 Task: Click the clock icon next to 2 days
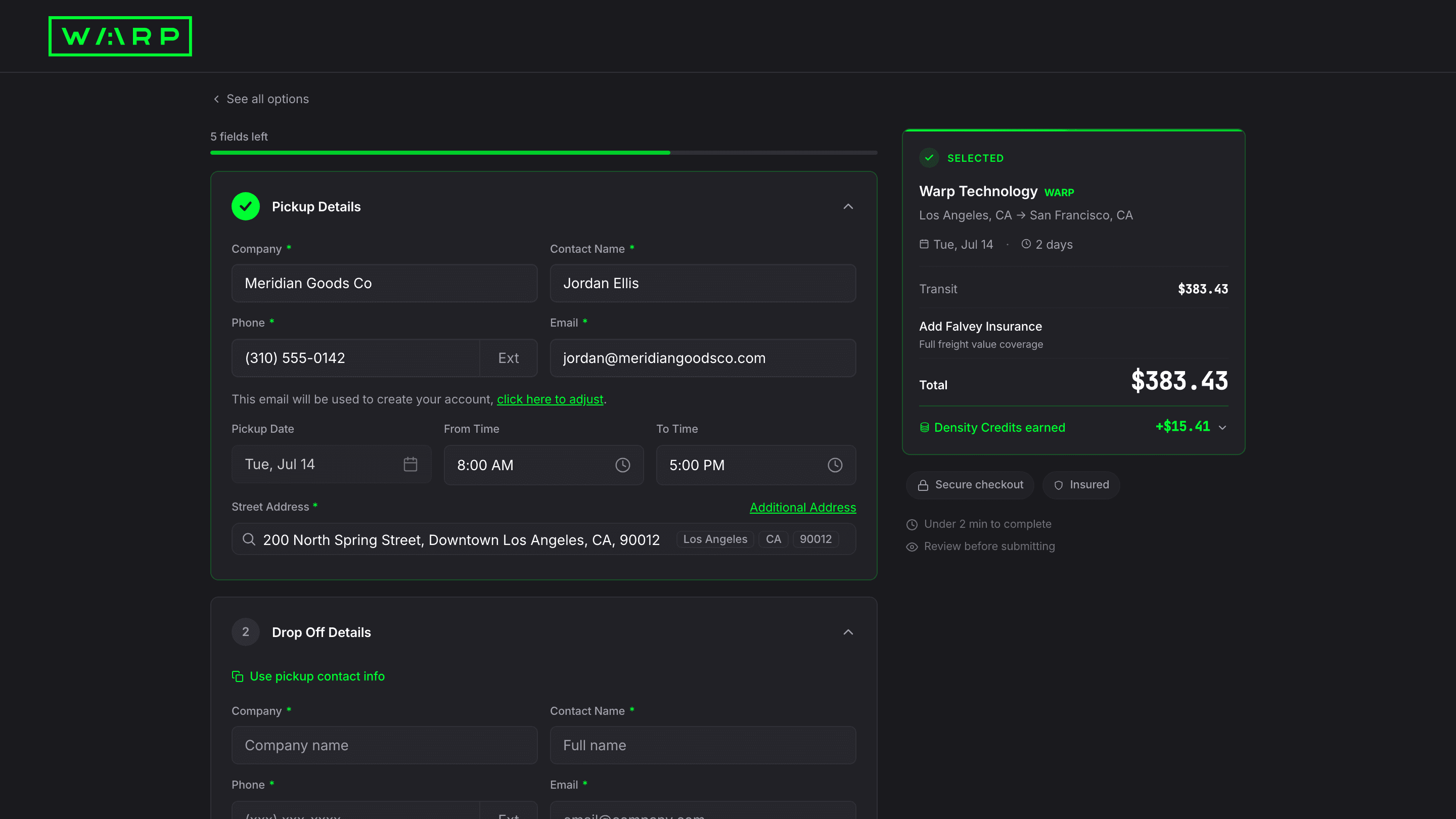(x=1026, y=244)
